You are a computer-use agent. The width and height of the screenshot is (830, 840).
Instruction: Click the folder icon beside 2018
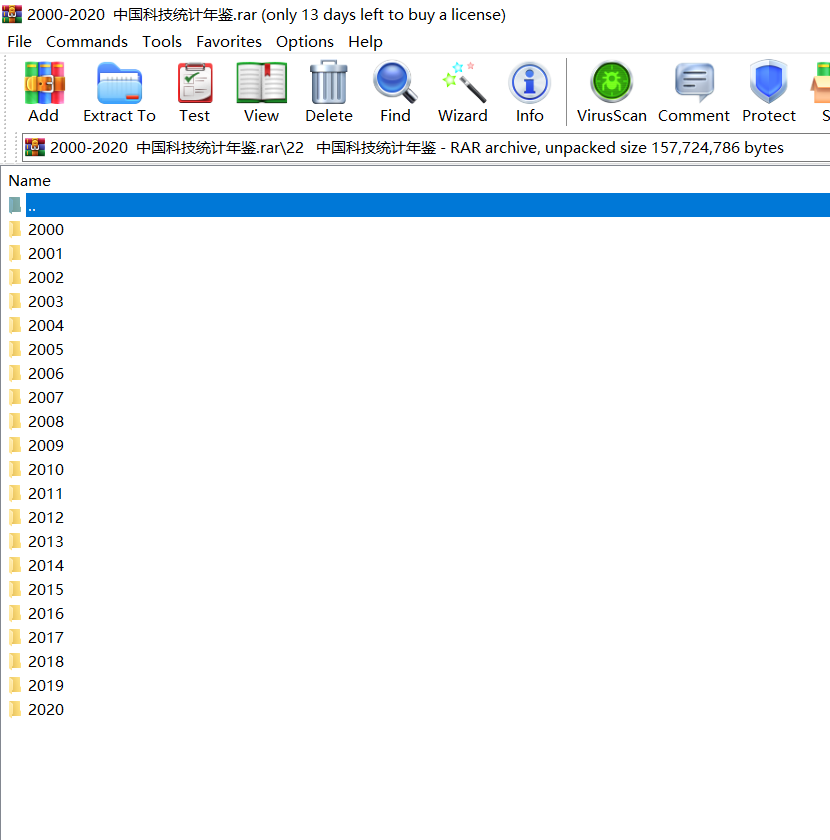[15, 662]
